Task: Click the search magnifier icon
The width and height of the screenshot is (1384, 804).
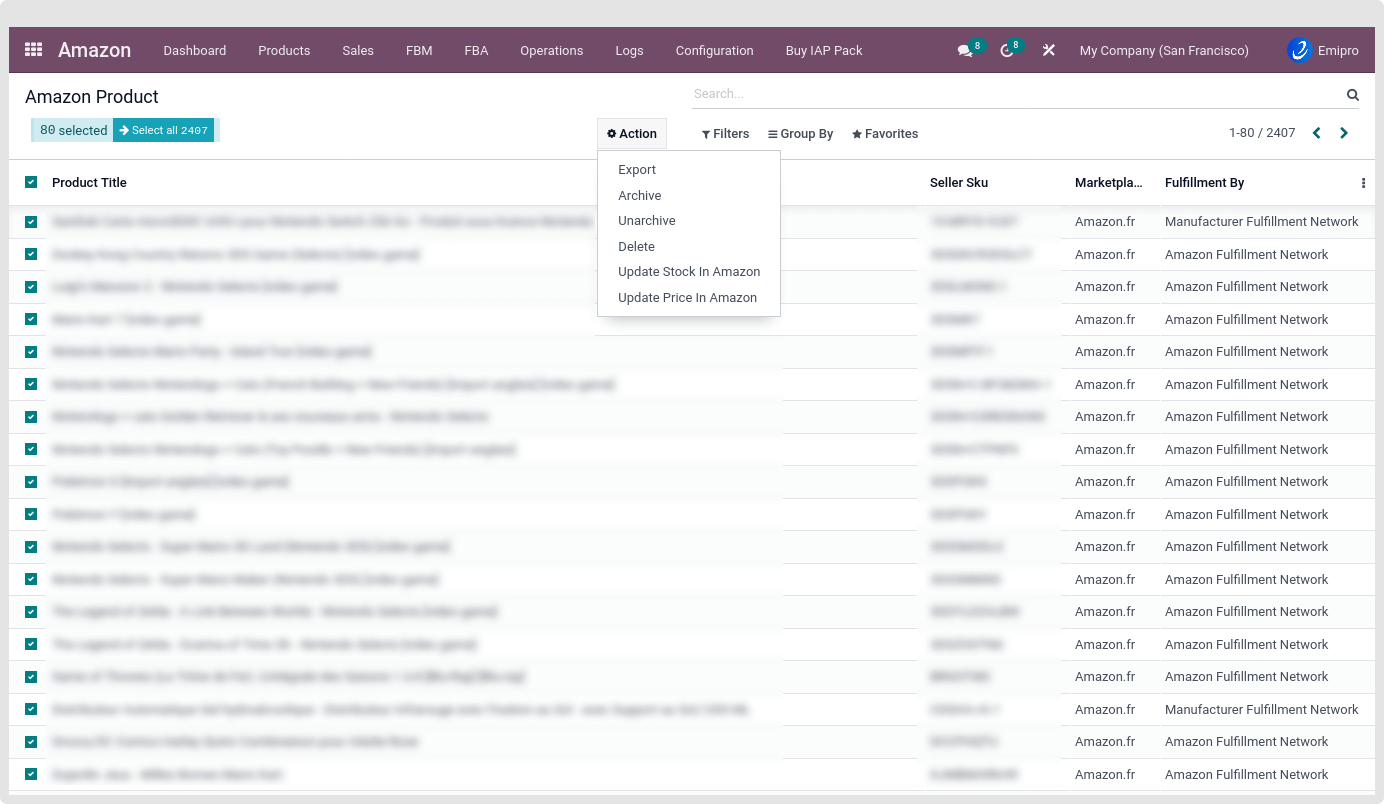Action: [1352, 95]
